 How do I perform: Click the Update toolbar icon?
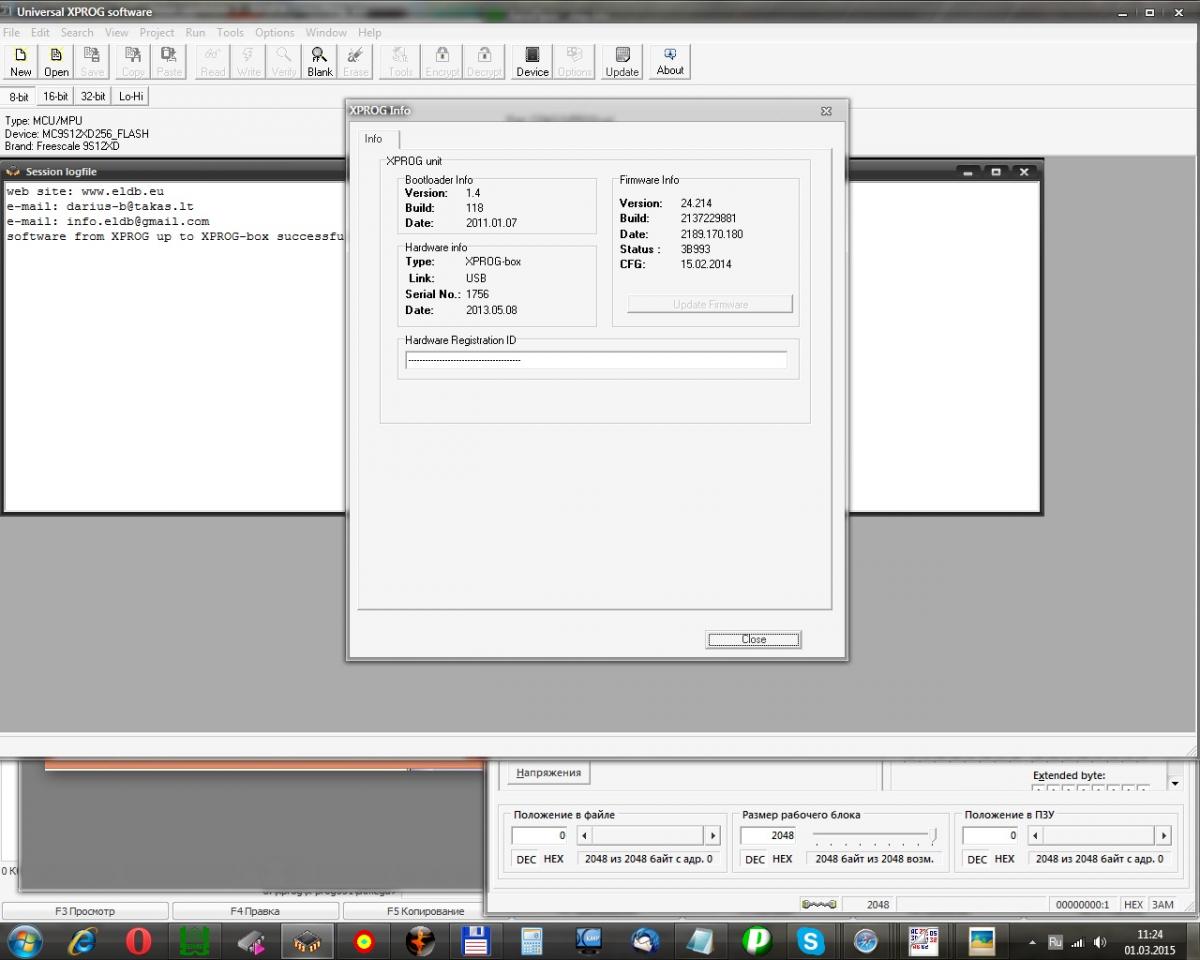pos(622,62)
